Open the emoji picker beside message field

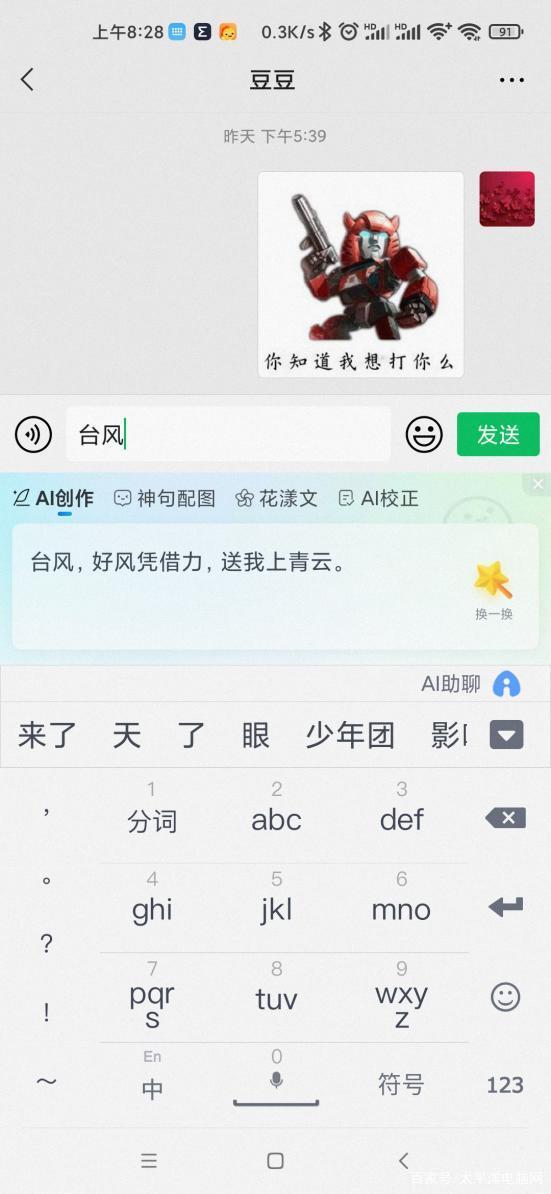tap(424, 435)
